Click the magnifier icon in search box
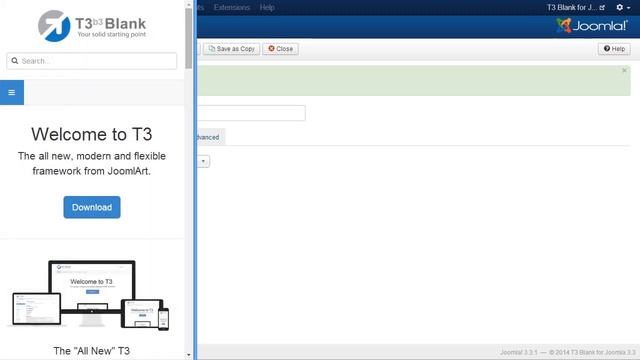Image resolution: width=640 pixels, height=360 pixels. pos(15,61)
